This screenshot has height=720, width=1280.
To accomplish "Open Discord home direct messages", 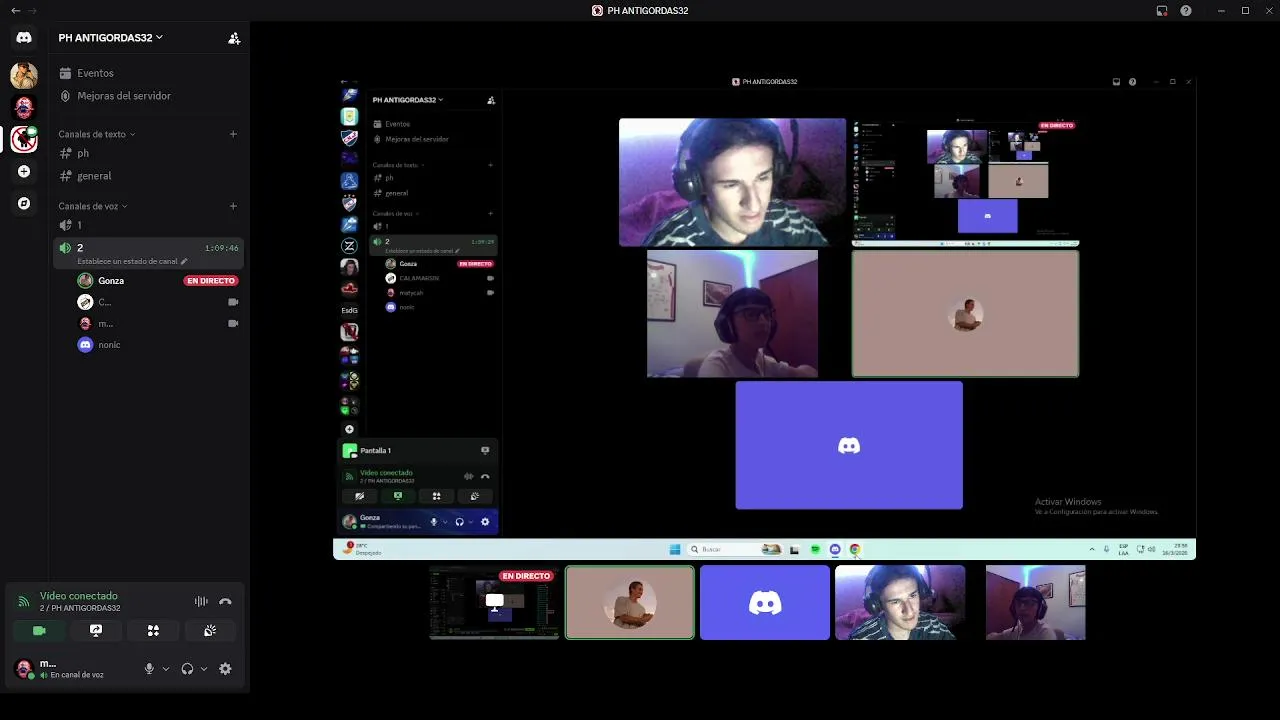I will (24, 38).
